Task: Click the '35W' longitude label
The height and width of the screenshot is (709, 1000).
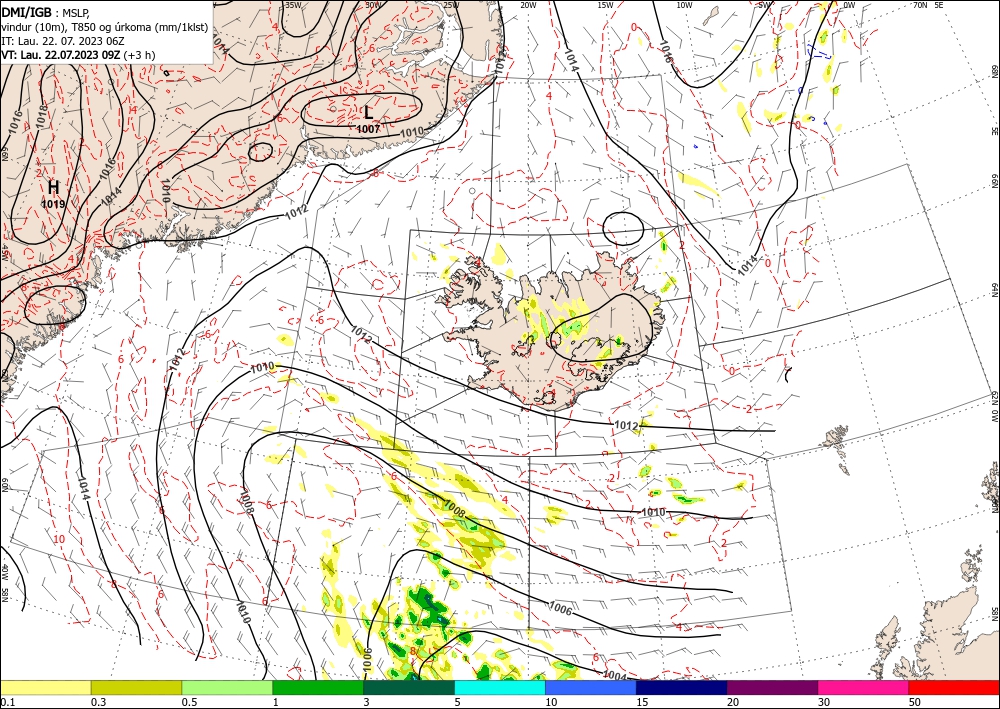Action: pyautogui.click(x=293, y=5)
